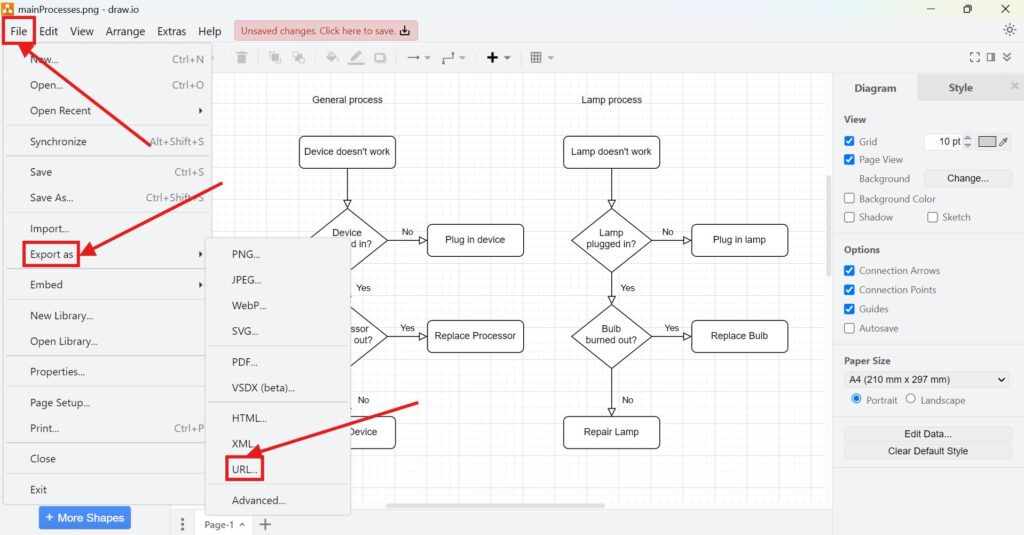Image resolution: width=1024 pixels, height=535 pixels.
Task: Toggle the light/dark appearance sun icon
Action: click(1009, 30)
